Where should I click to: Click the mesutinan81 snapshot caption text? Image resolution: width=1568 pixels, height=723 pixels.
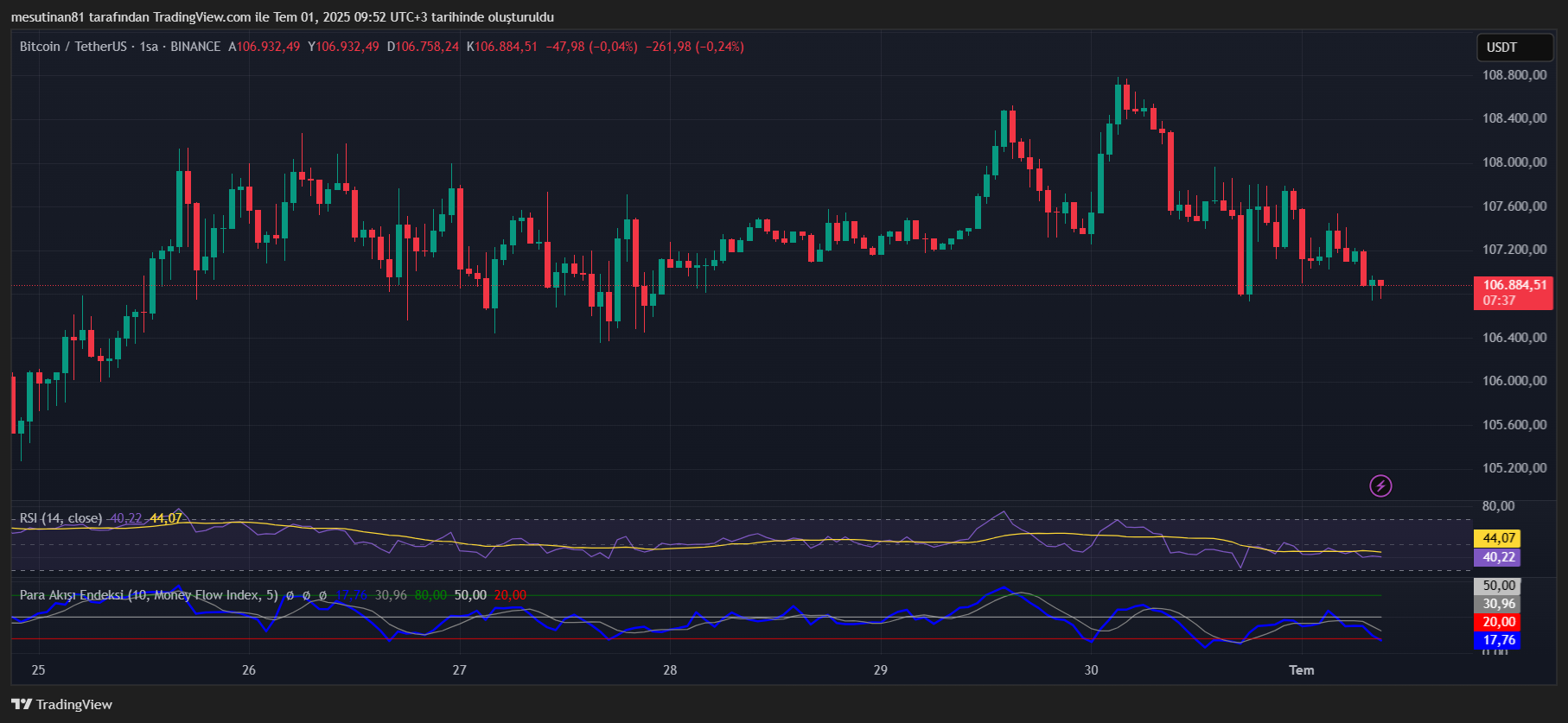point(283,17)
